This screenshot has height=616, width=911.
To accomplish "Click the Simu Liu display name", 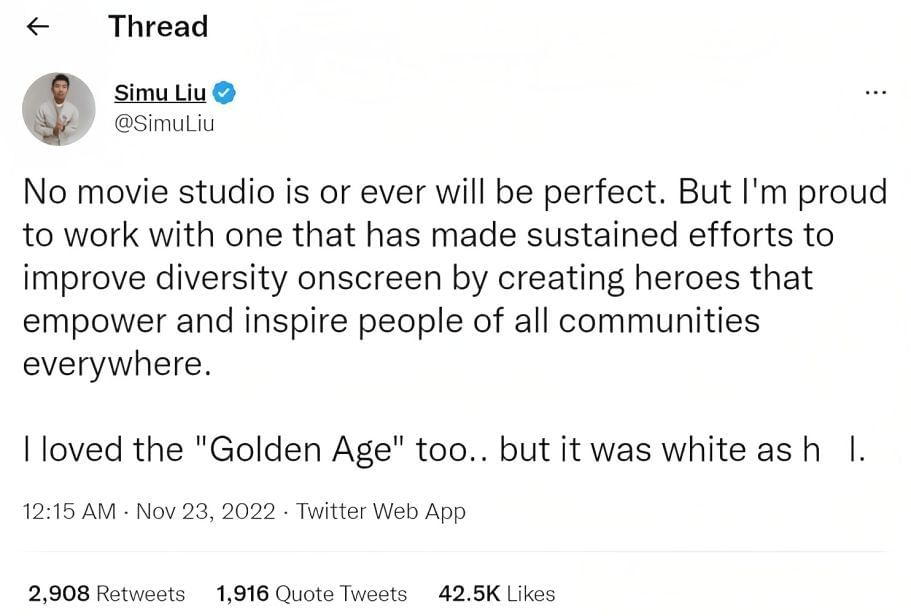I will pos(160,92).
